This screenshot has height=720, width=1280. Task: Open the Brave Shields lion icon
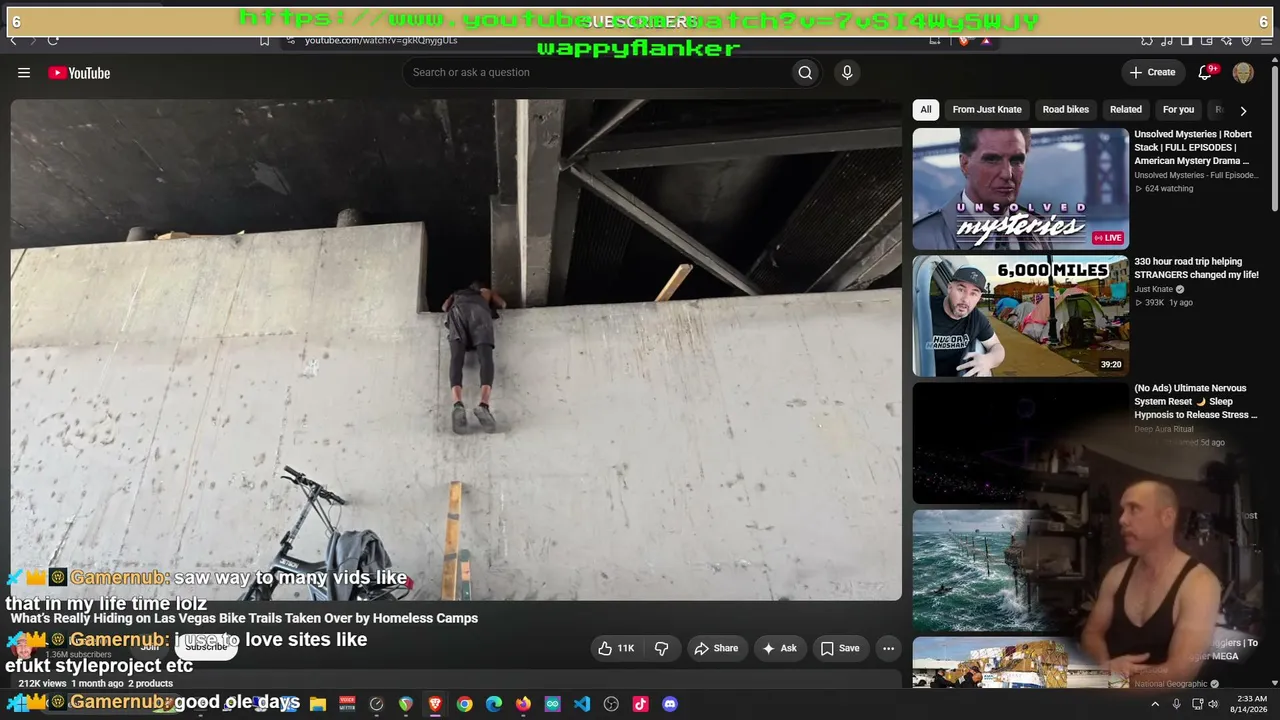pyautogui.click(x=963, y=40)
